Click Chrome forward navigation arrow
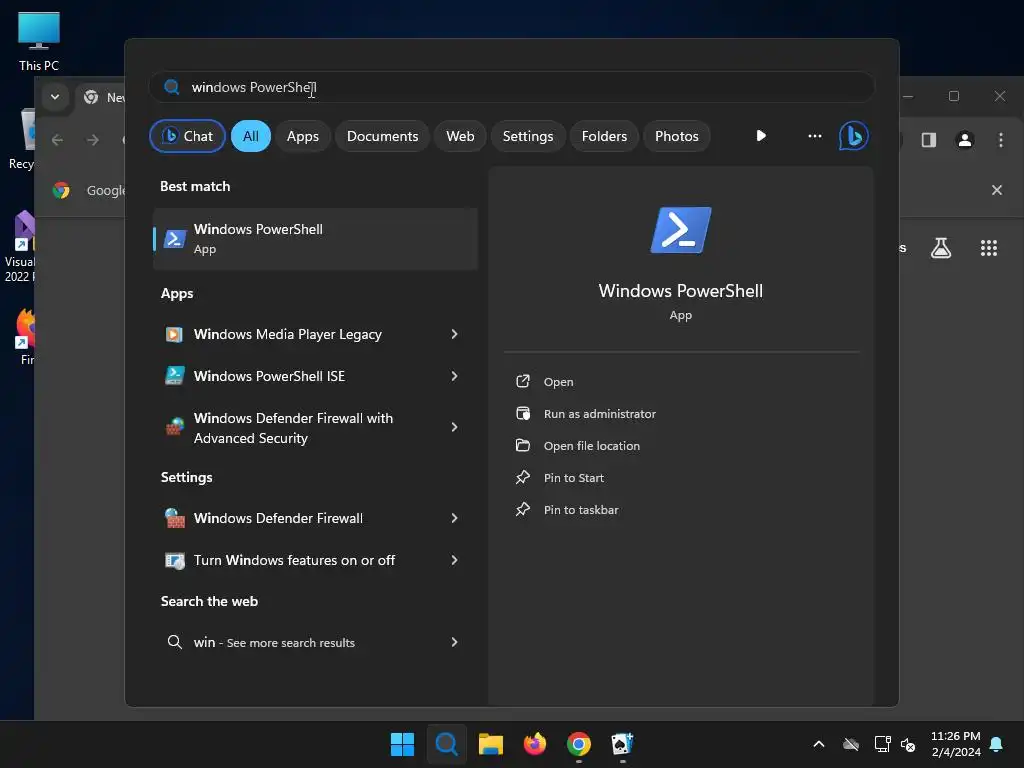This screenshot has width=1024, height=768. 93,140
